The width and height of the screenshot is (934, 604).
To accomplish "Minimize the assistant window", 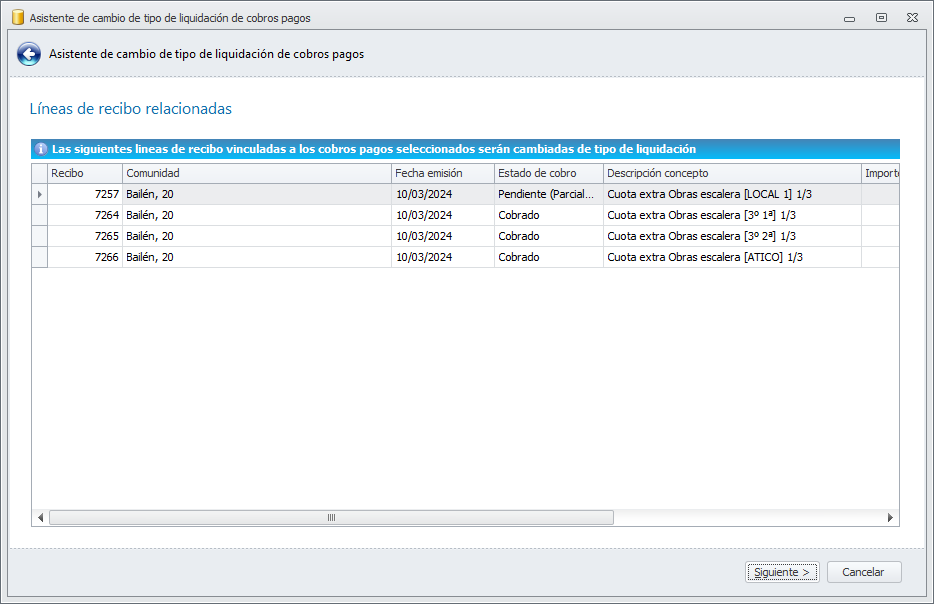I will pyautogui.click(x=849, y=18).
